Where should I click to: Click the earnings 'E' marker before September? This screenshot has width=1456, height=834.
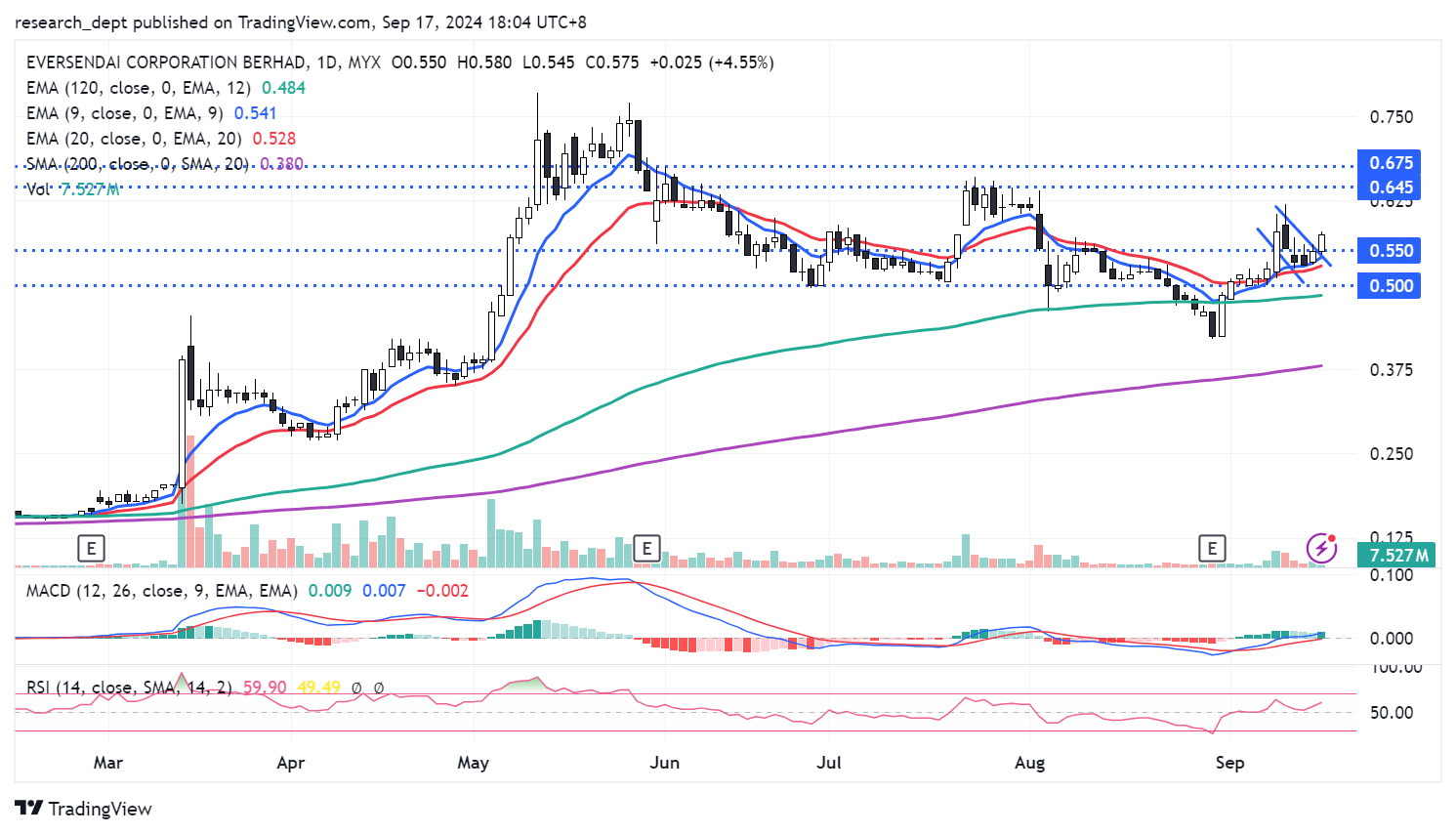[1212, 549]
